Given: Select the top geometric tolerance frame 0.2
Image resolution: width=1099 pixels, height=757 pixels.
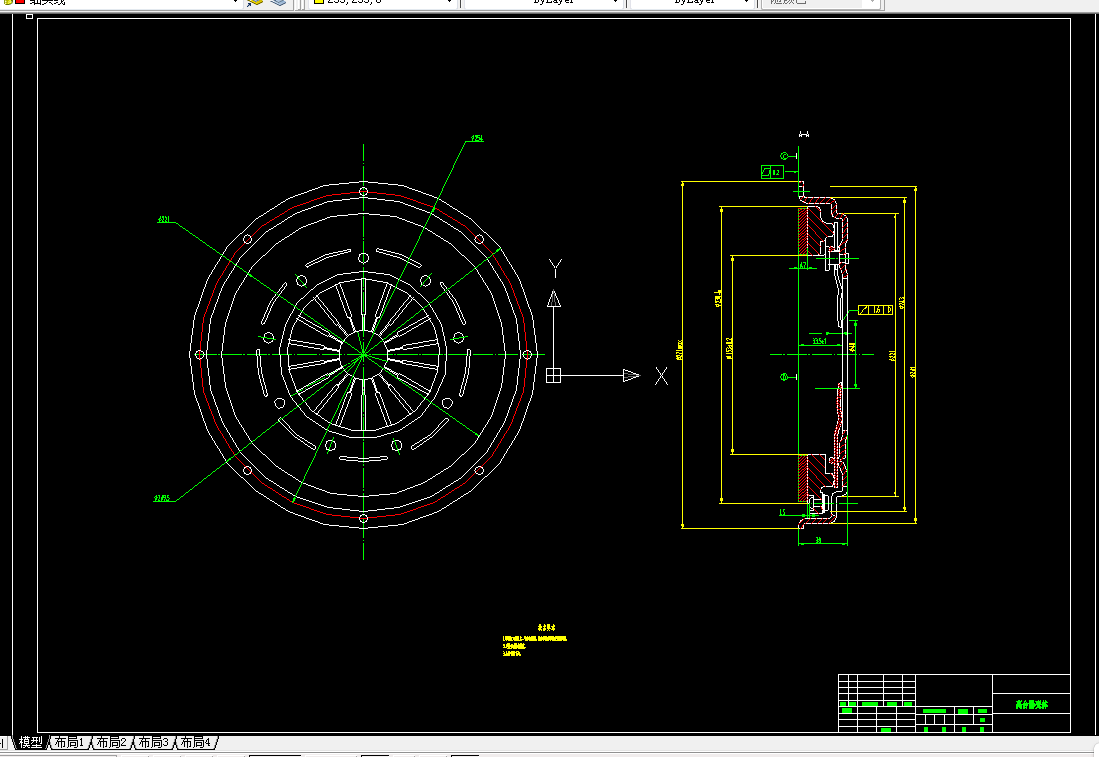Looking at the screenshot, I should coord(772,172).
